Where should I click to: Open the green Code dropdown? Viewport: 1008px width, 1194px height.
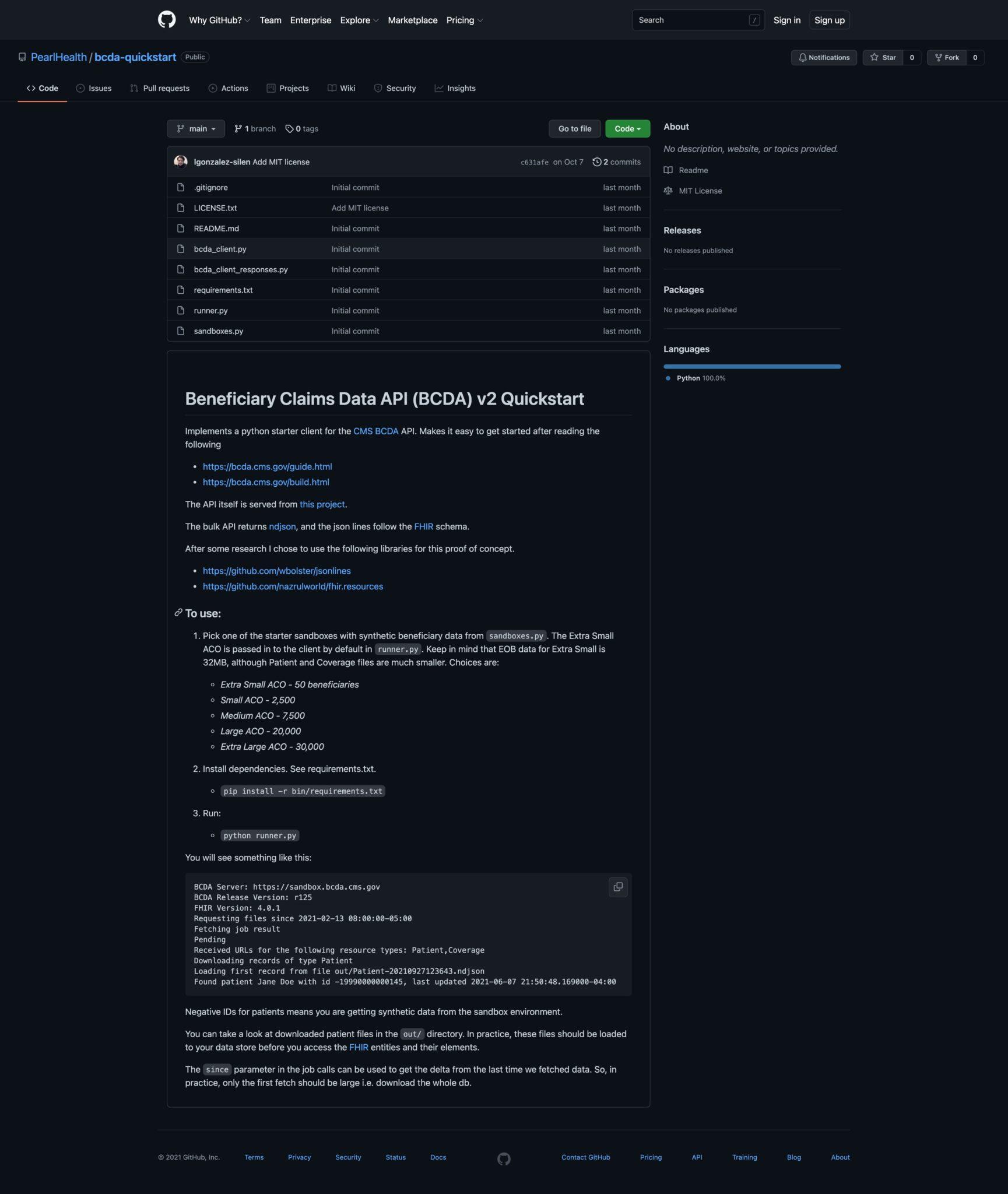coord(627,129)
